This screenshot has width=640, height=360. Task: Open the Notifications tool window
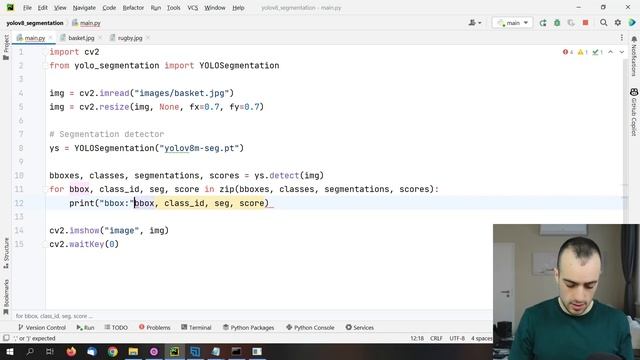pyautogui.click(x=634, y=56)
